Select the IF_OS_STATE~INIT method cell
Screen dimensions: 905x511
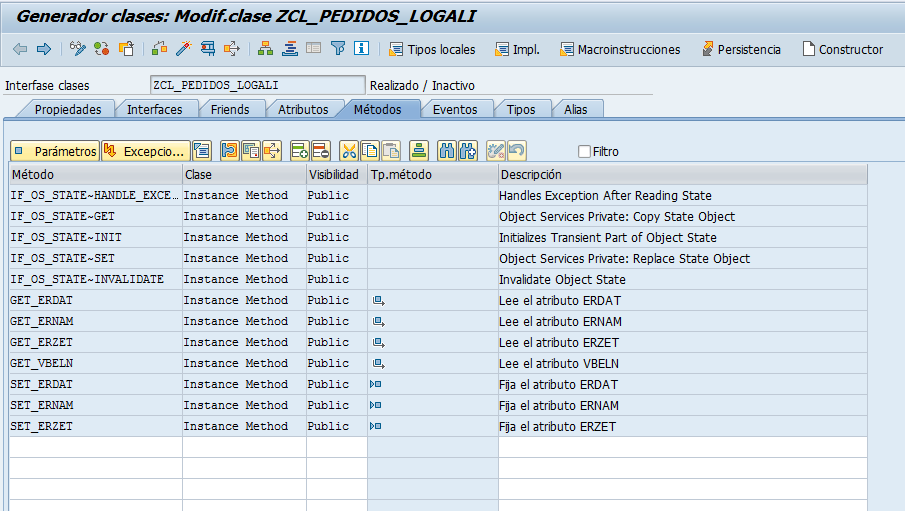point(96,237)
